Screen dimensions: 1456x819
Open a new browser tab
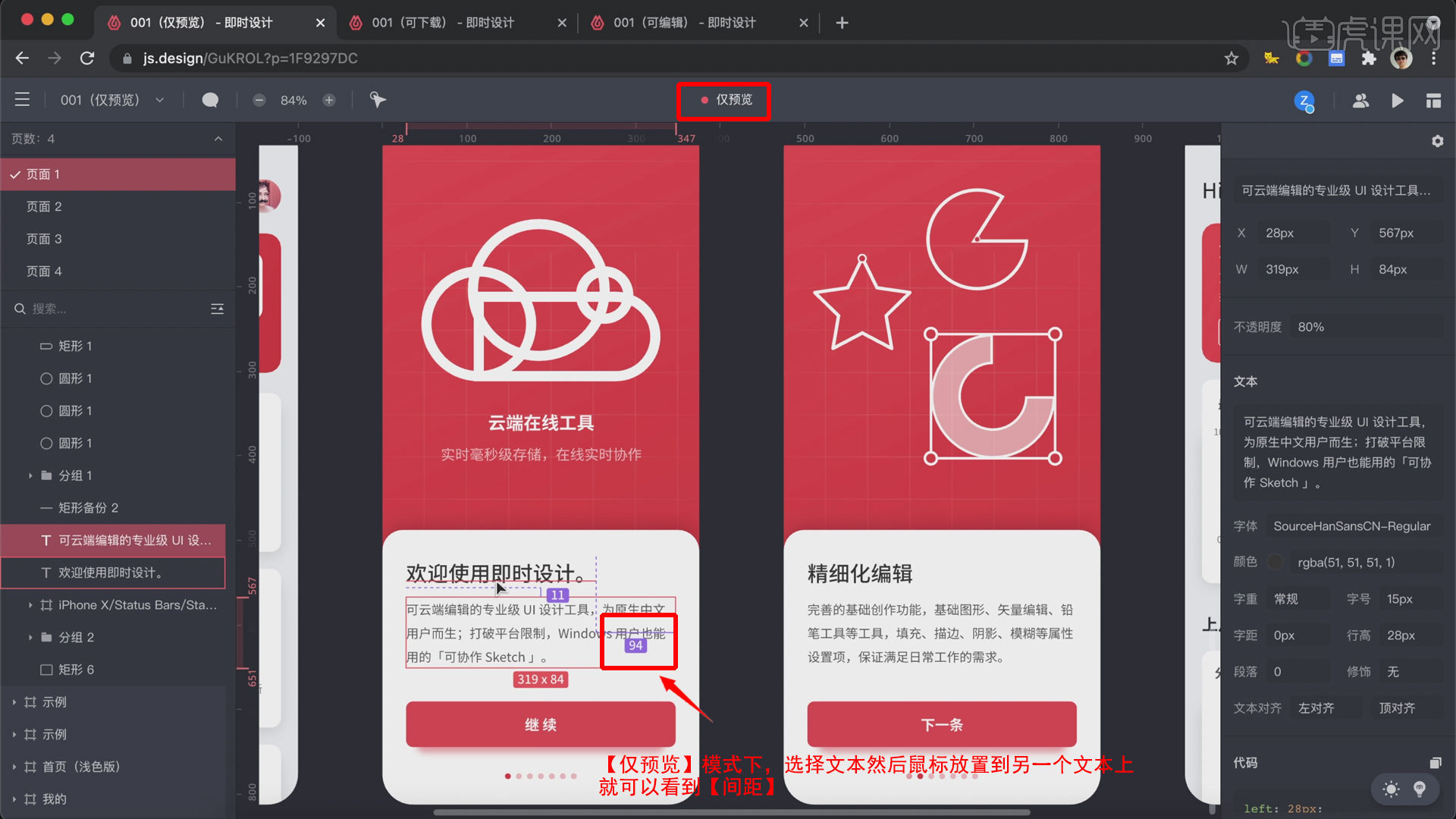(842, 23)
